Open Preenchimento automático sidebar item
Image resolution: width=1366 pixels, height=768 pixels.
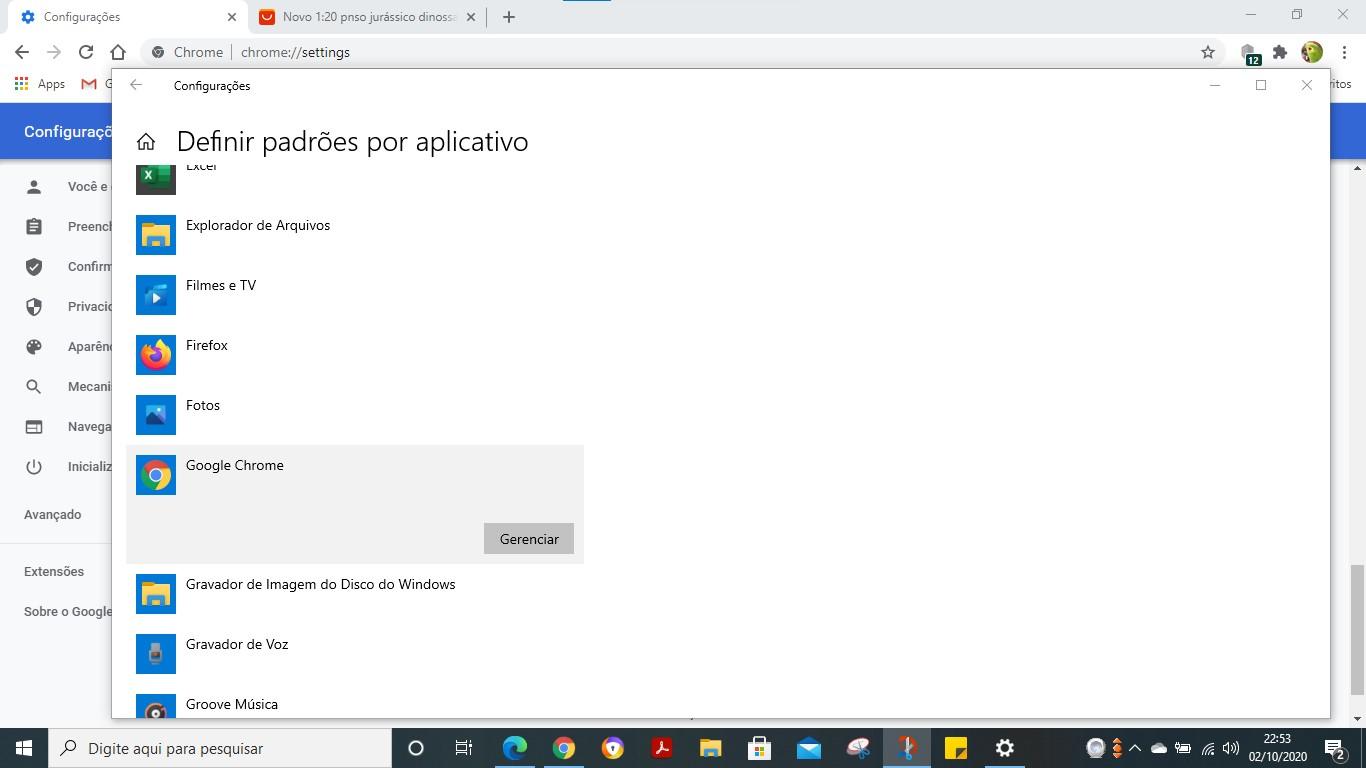(x=56, y=227)
